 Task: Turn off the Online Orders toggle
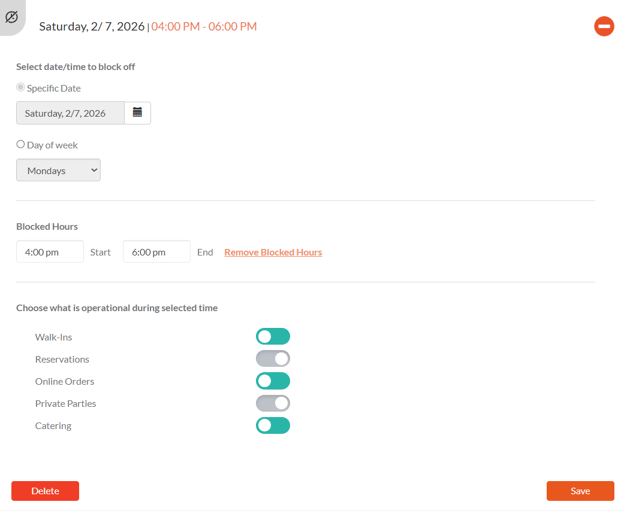click(x=273, y=381)
